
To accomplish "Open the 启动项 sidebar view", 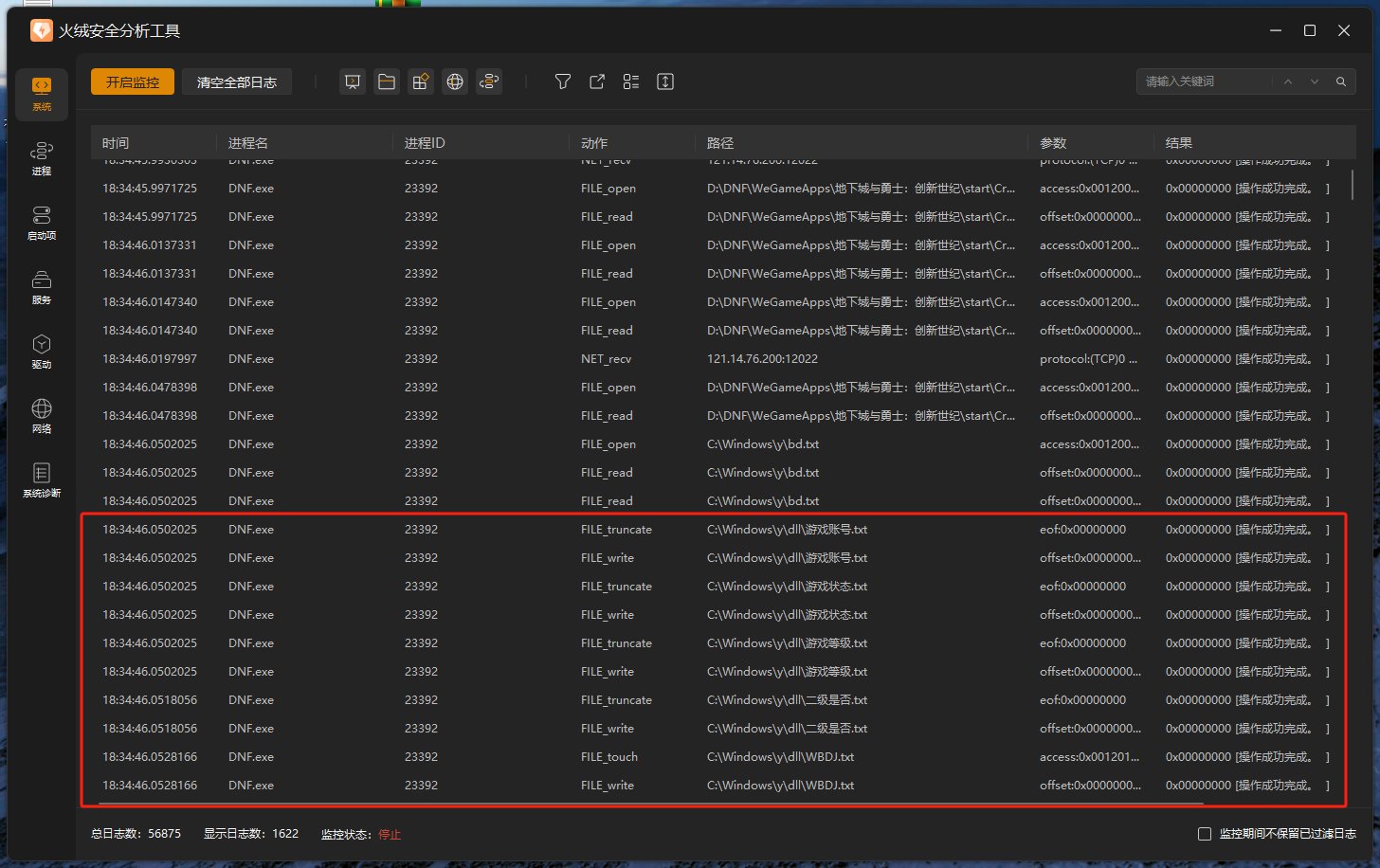I will [x=42, y=223].
